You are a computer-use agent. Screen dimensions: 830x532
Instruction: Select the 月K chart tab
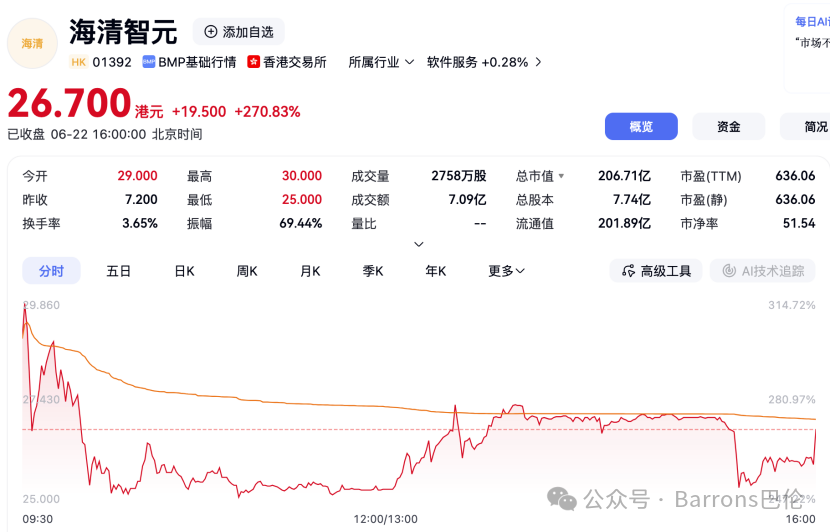click(310, 271)
